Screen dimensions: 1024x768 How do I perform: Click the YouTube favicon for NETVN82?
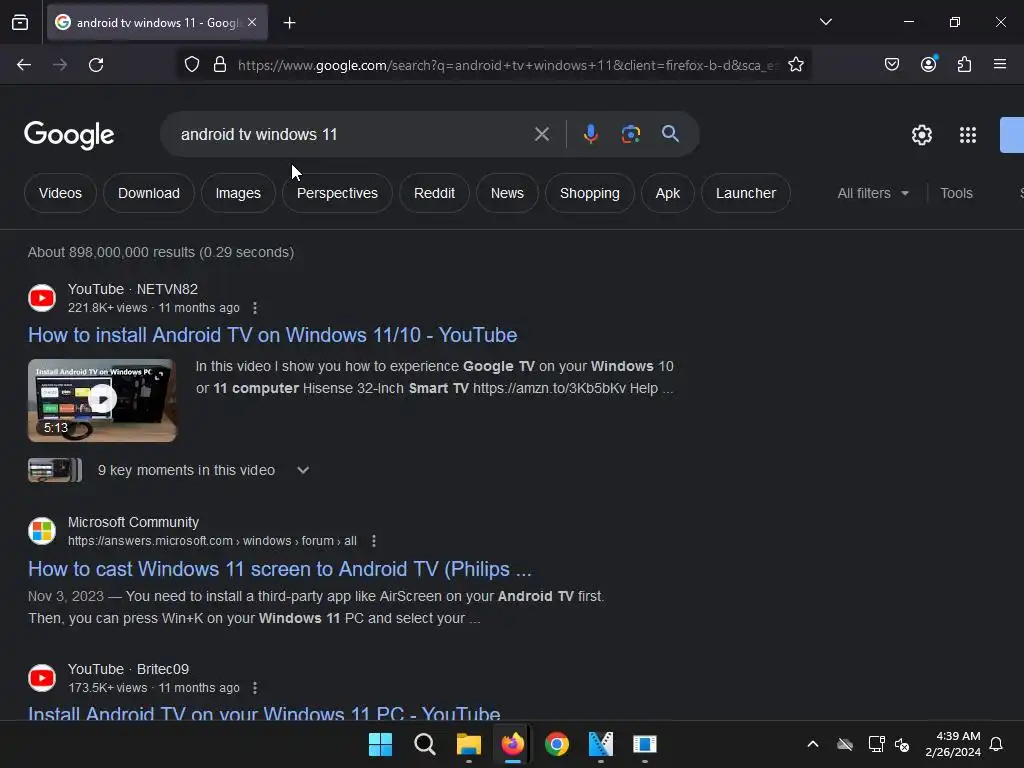(42, 298)
